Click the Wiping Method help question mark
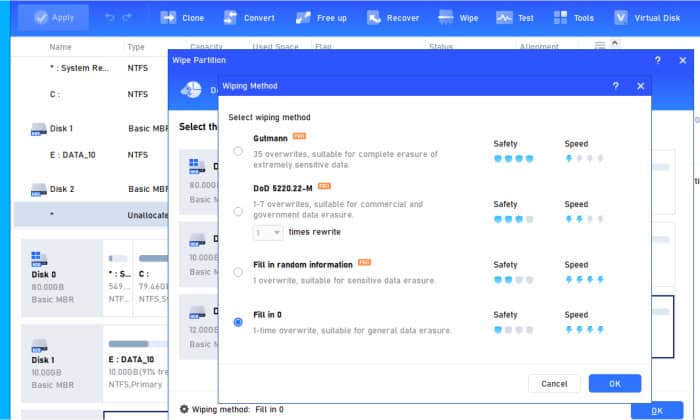 click(615, 86)
